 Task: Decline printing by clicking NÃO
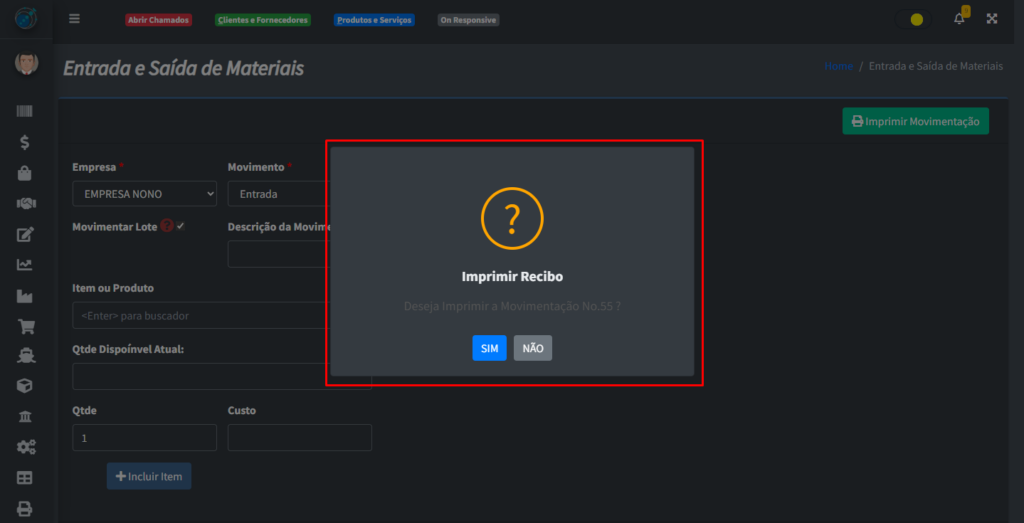coord(533,348)
